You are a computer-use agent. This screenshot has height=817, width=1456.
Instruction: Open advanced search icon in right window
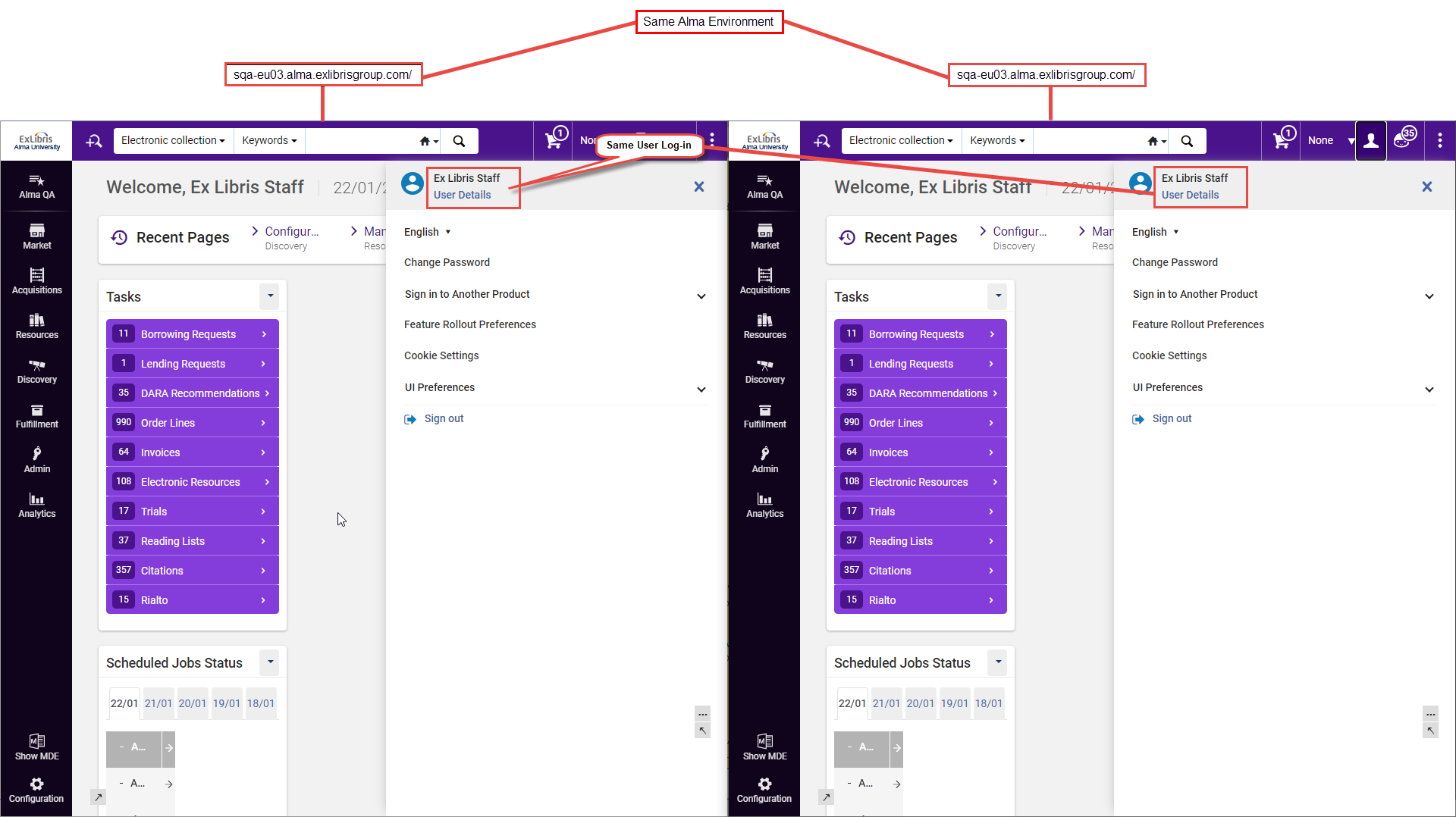pyautogui.click(x=822, y=141)
